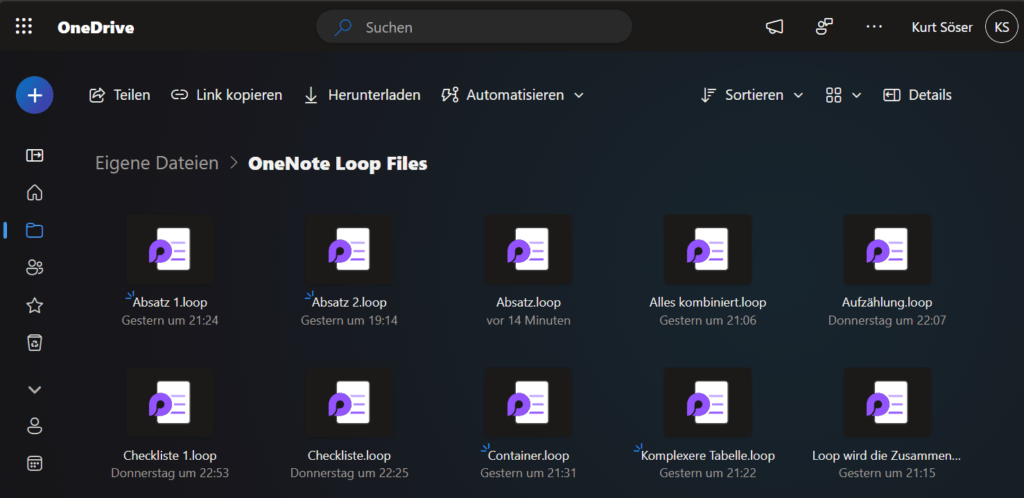Image resolution: width=1024 pixels, height=498 pixels.
Task: Click the Absatz 1.loop file name
Action: (x=170, y=302)
